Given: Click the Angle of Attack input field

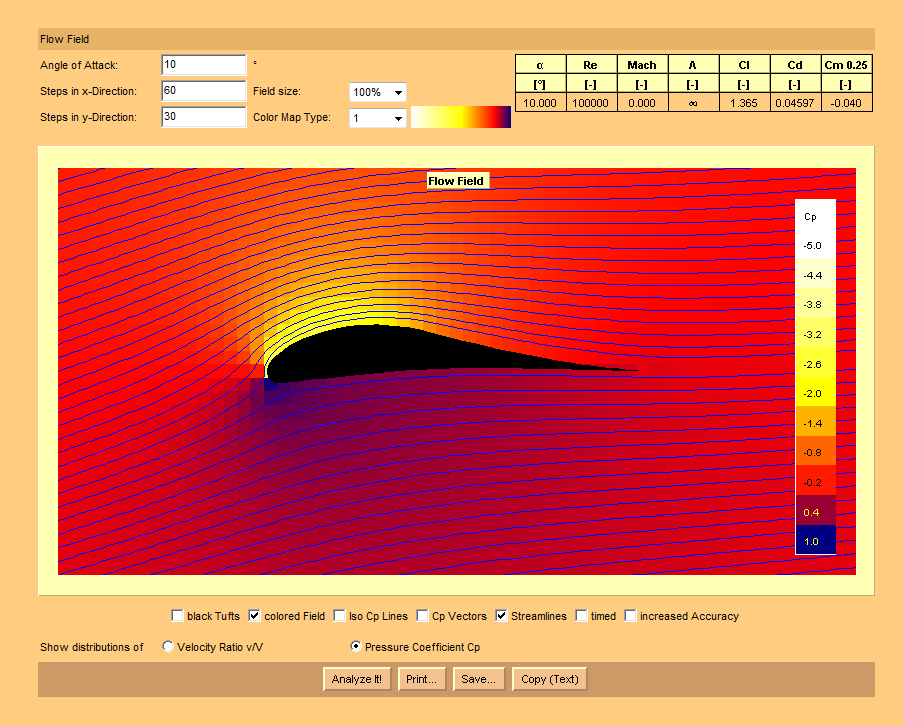Looking at the screenshot, I should (x=203, y=65).
